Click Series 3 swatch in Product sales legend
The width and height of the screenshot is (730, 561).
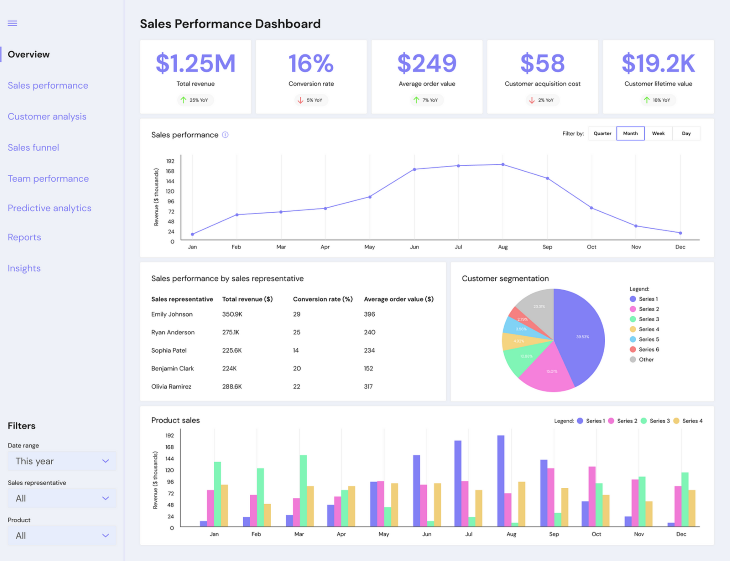click(644, 421)
